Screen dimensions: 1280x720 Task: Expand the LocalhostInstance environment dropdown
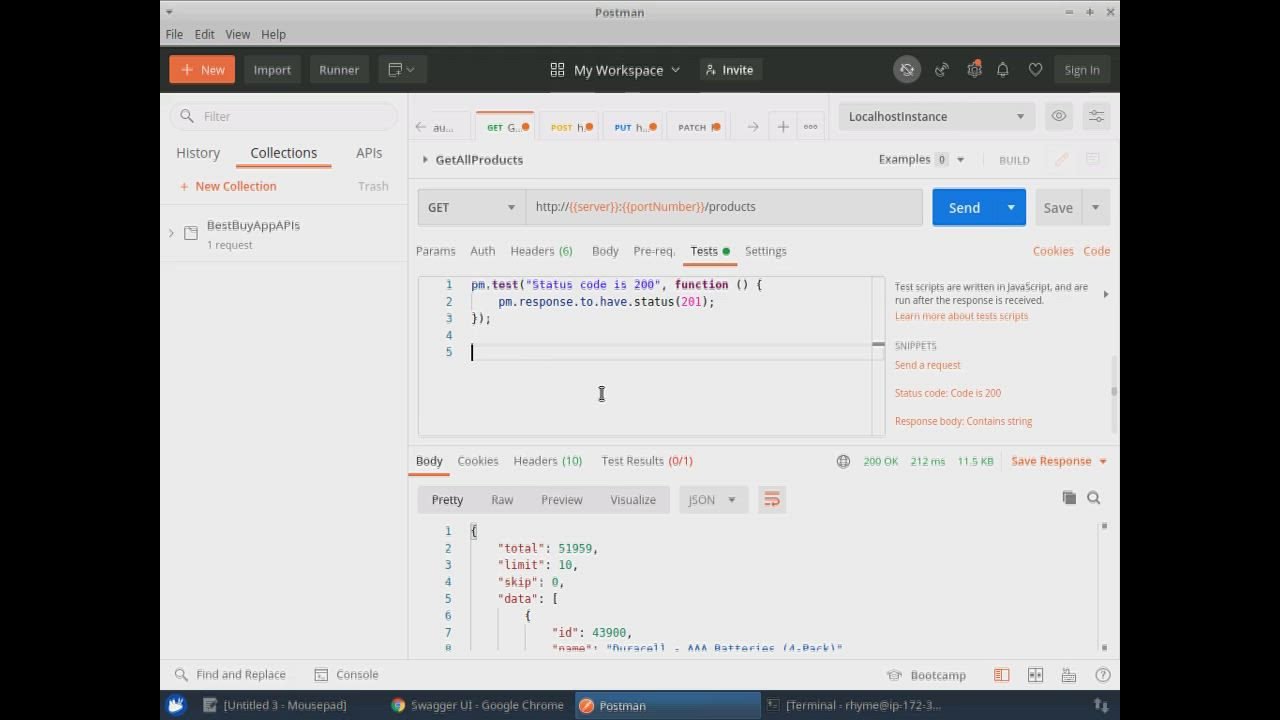pos(936,116)
